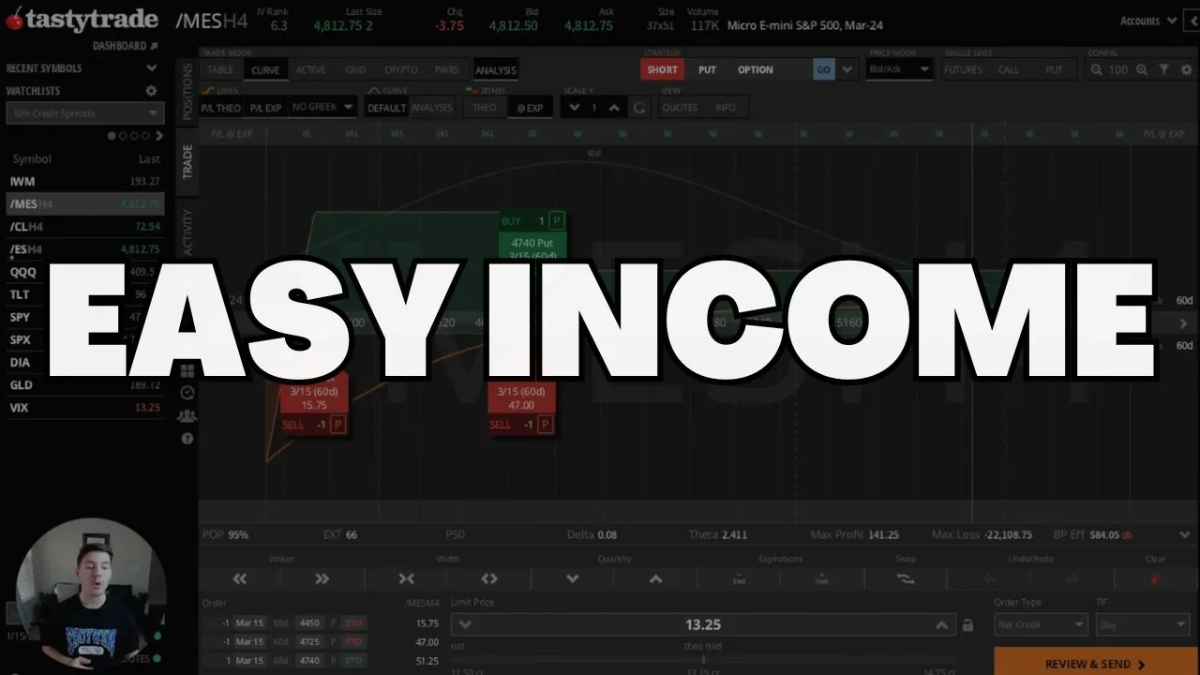Switch to CRYPTO trade mode
Image resolution: width=1200 pixels, height=675 pixels.
coord(402,70)
